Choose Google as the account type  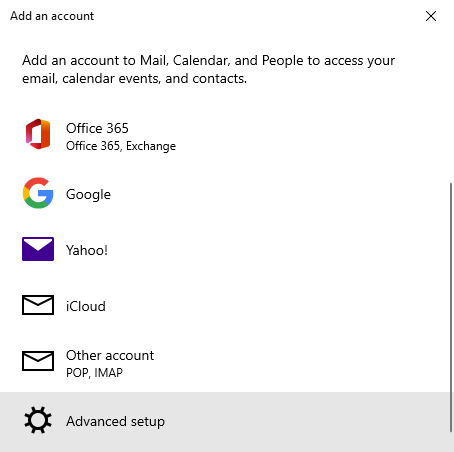(x=225, y=193)
